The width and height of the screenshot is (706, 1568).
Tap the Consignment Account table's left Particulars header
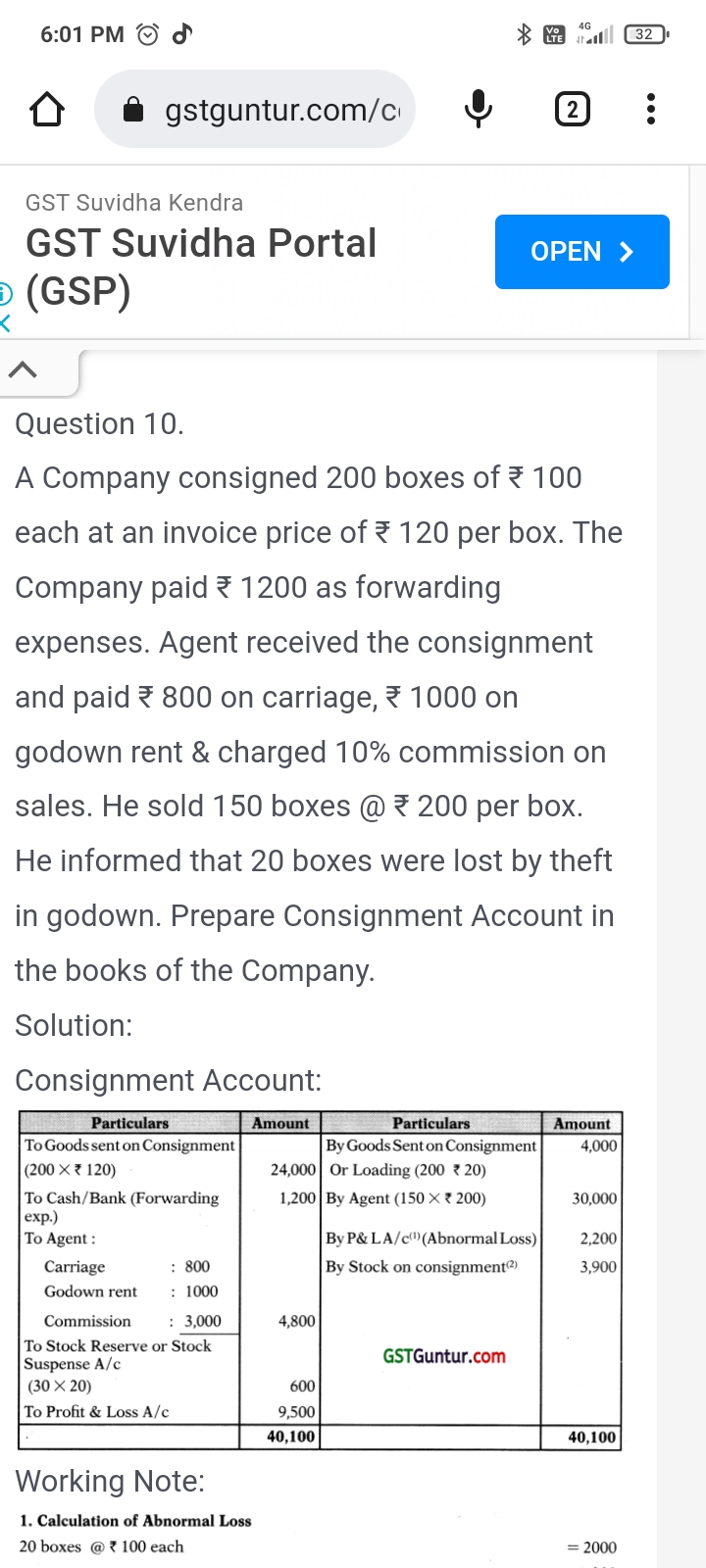pyautogui.click(x=129, y=1123)
